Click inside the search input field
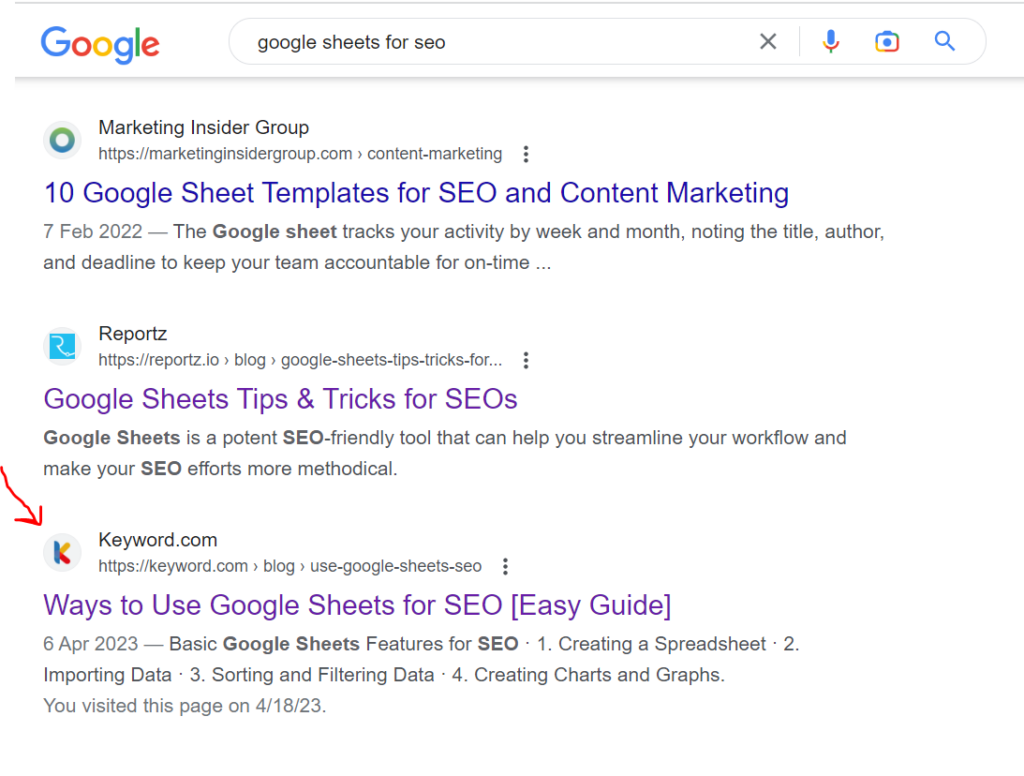1024x776 pixels. click(x=450, y=41)
